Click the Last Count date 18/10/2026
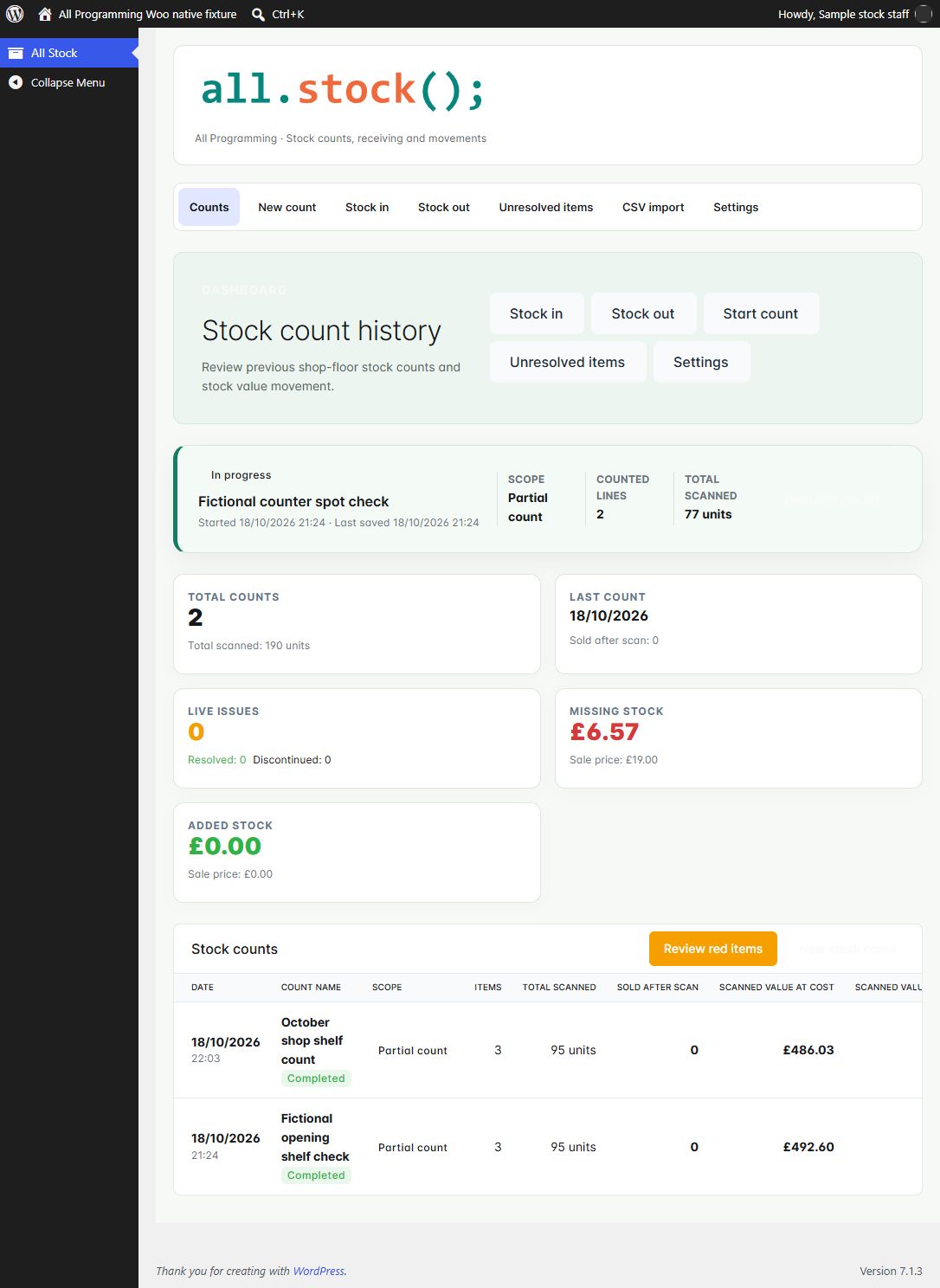 tap(608, 616)
